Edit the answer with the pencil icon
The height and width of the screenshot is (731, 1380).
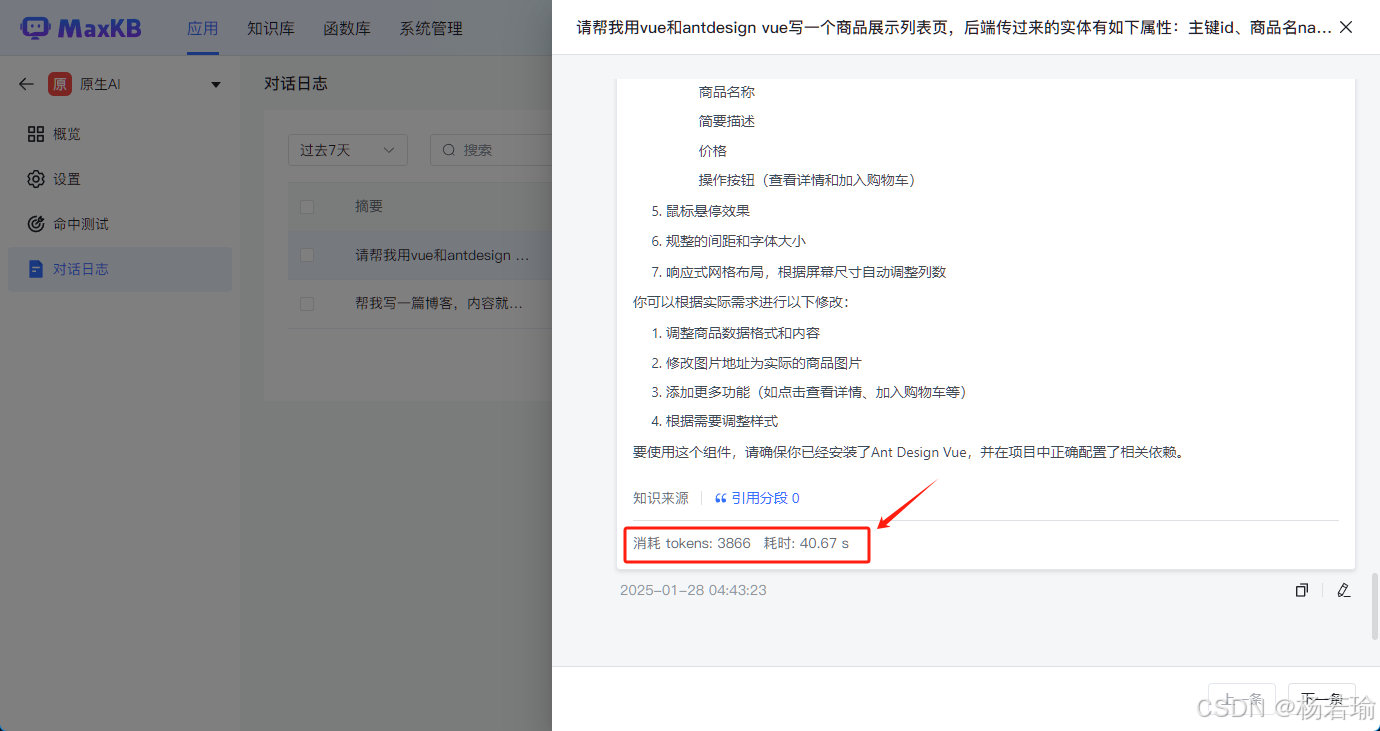(1344, 590)
